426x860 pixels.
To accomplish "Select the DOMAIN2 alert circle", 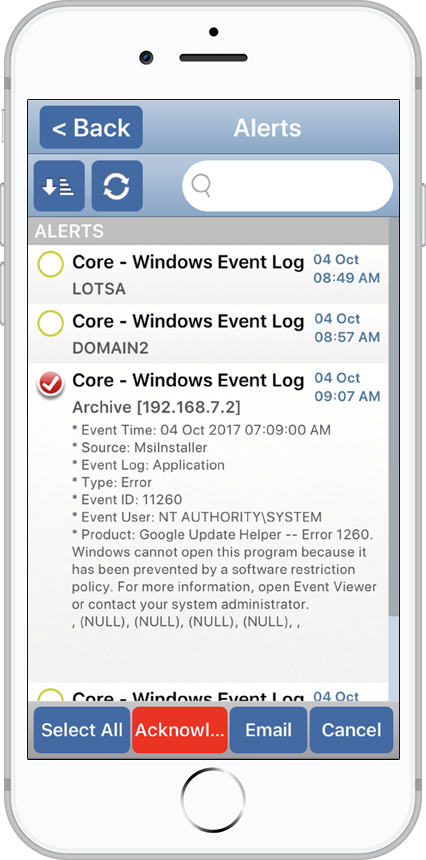I will pos(50,324).
